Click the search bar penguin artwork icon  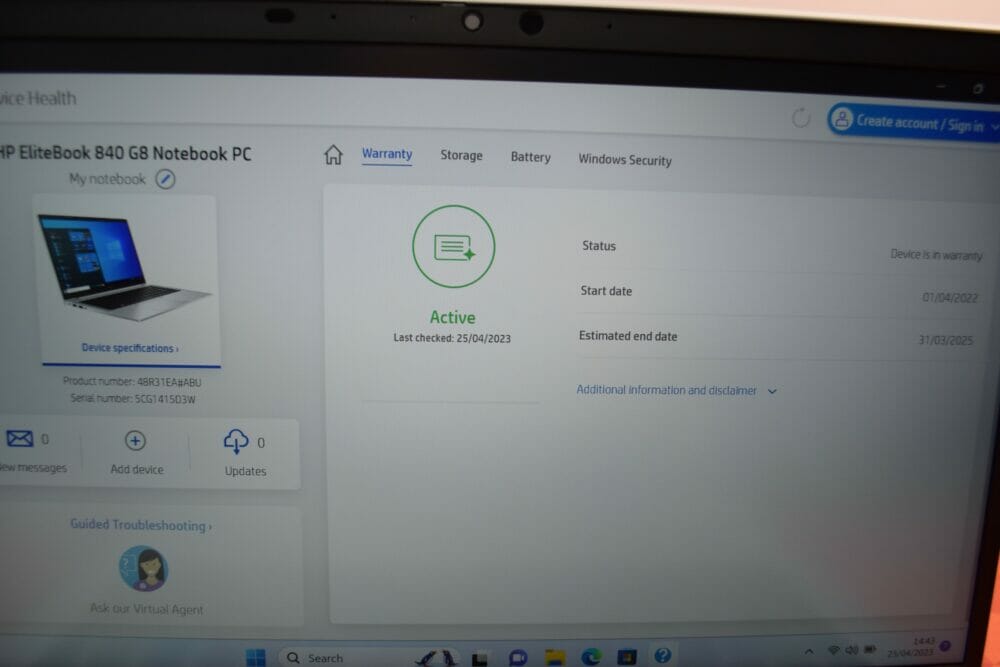point(438,658)
